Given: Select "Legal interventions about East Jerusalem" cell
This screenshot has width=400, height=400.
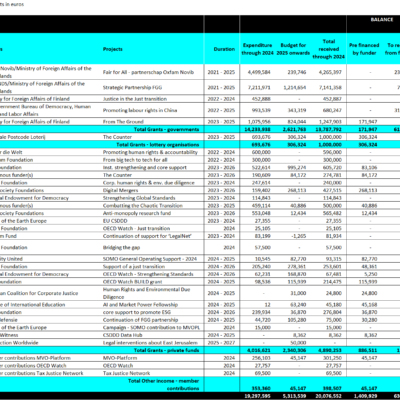Looking at the screenshot, I should (x=150, y=343).
